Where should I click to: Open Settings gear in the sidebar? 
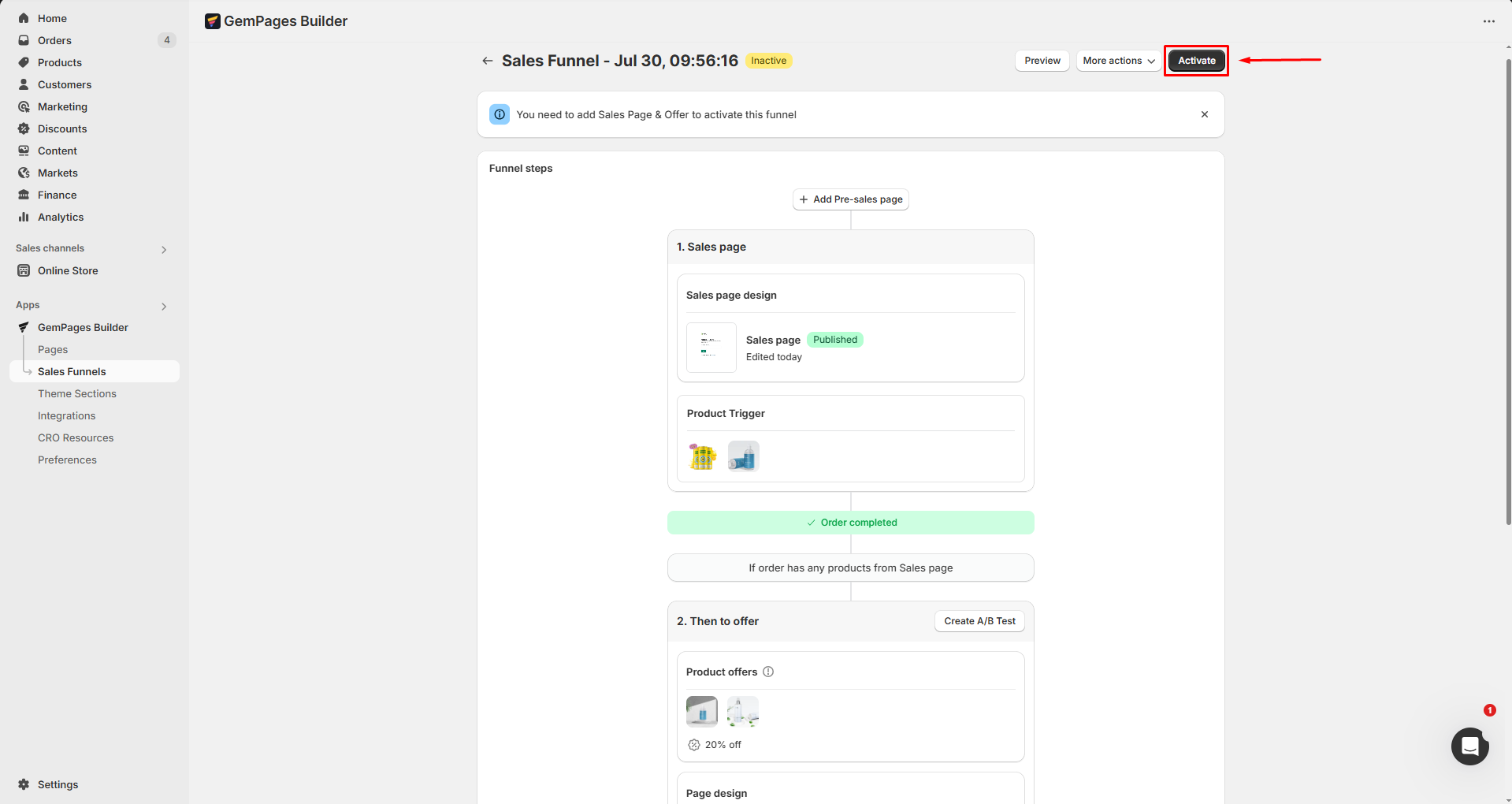pyautogui.click(x=24, y=784)
